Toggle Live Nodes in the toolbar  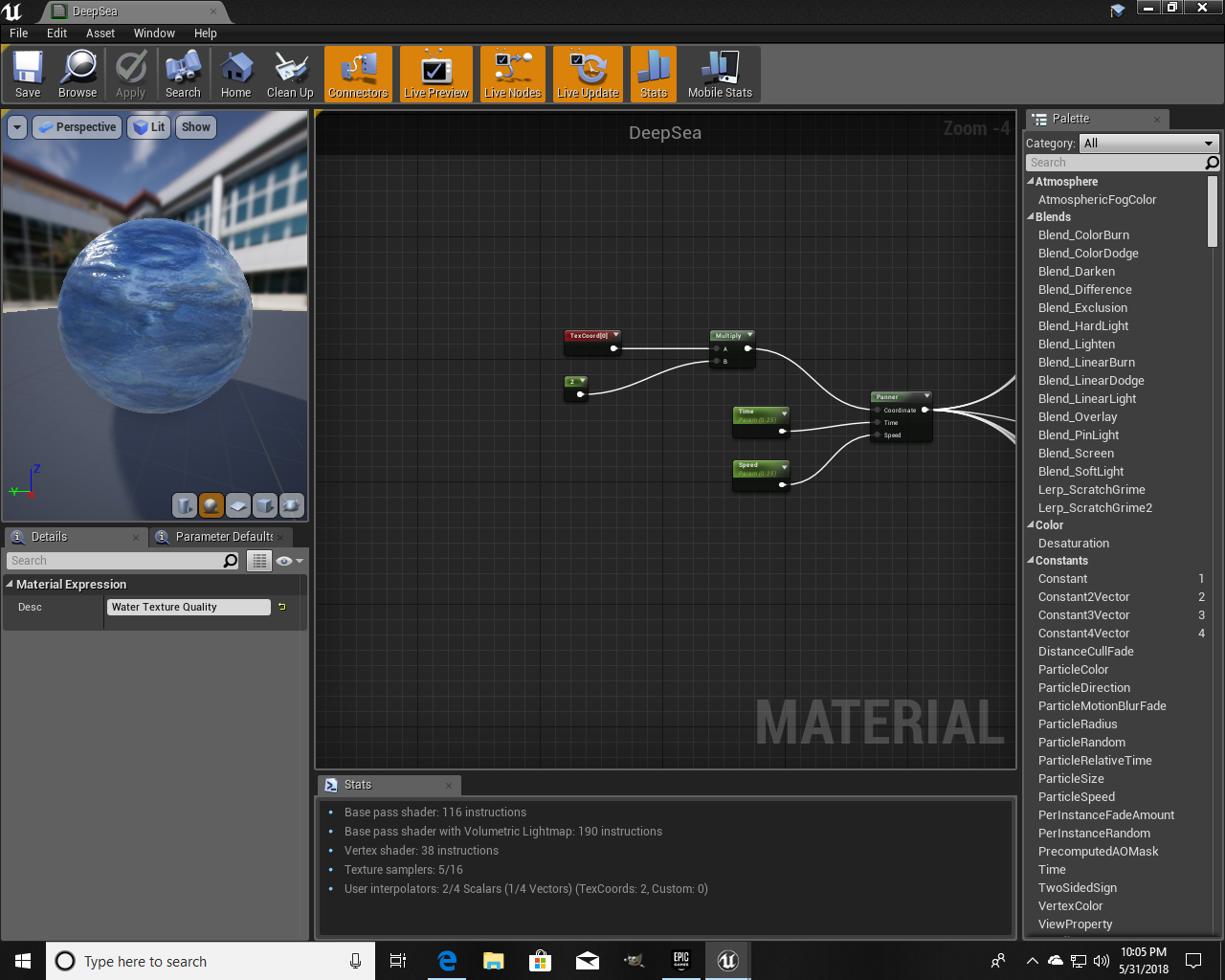tap(513, 75)
